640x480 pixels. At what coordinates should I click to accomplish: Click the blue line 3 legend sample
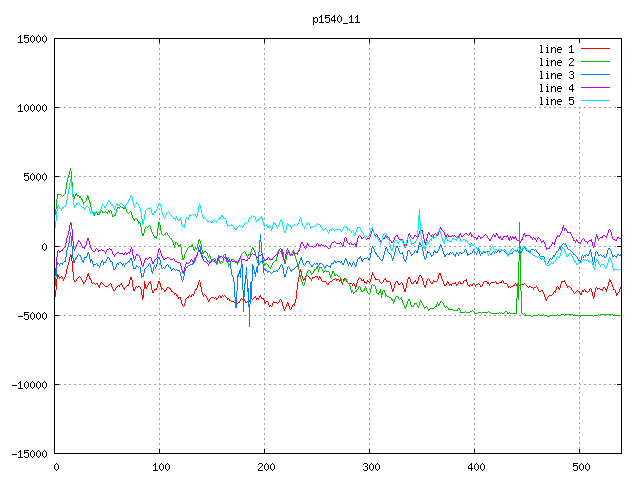coord(595,75)
